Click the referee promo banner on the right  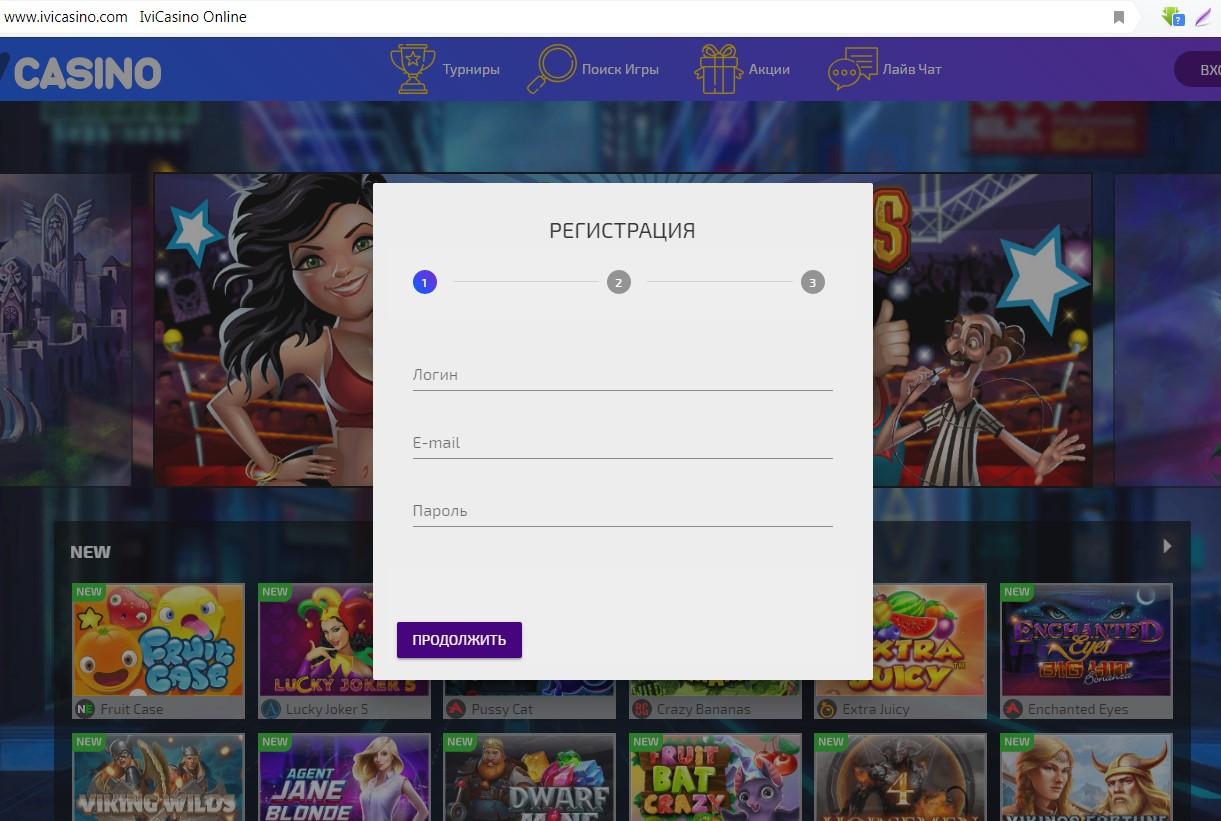point(982,330)
